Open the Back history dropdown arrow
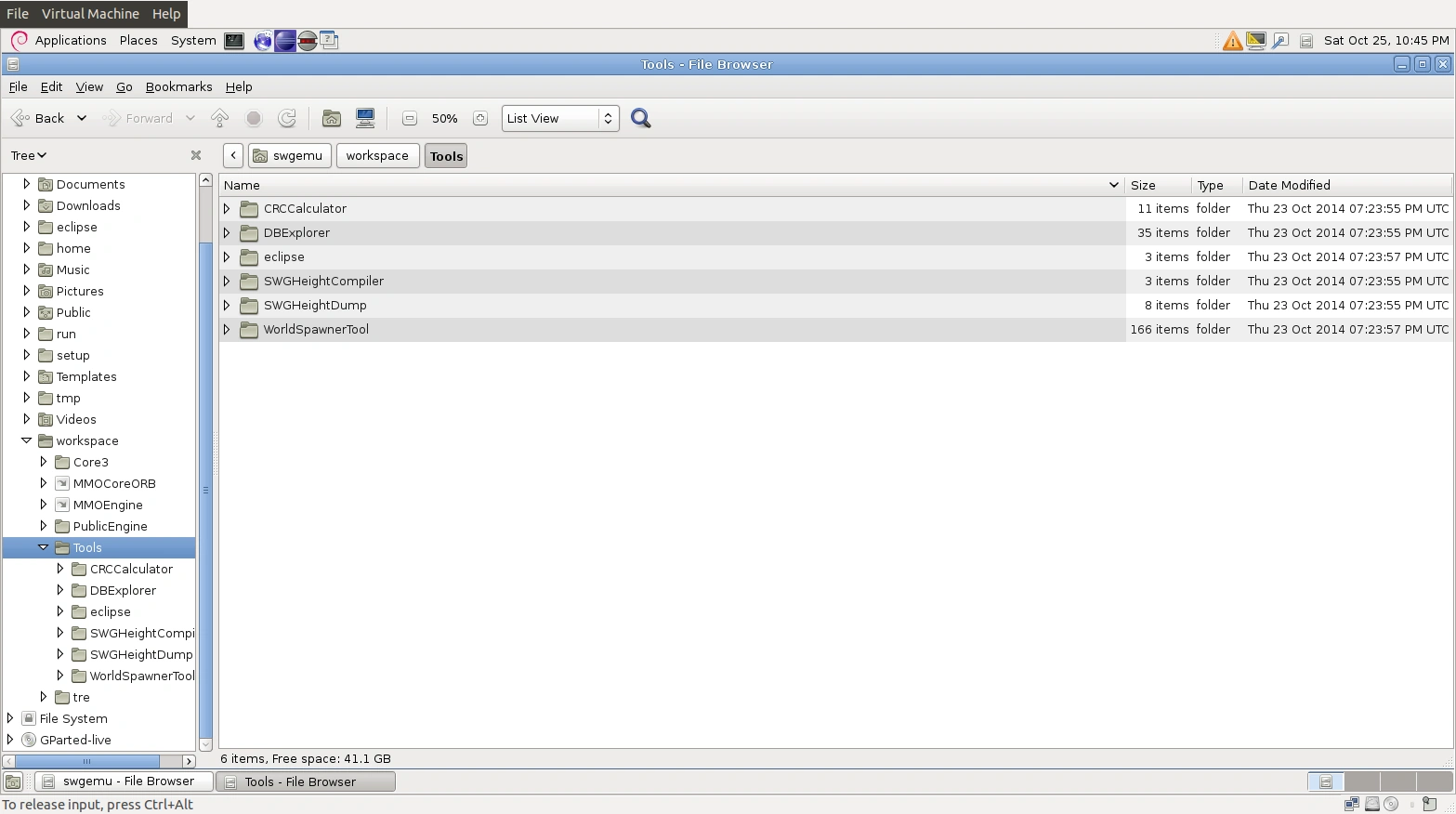 (x=82, y=118)
